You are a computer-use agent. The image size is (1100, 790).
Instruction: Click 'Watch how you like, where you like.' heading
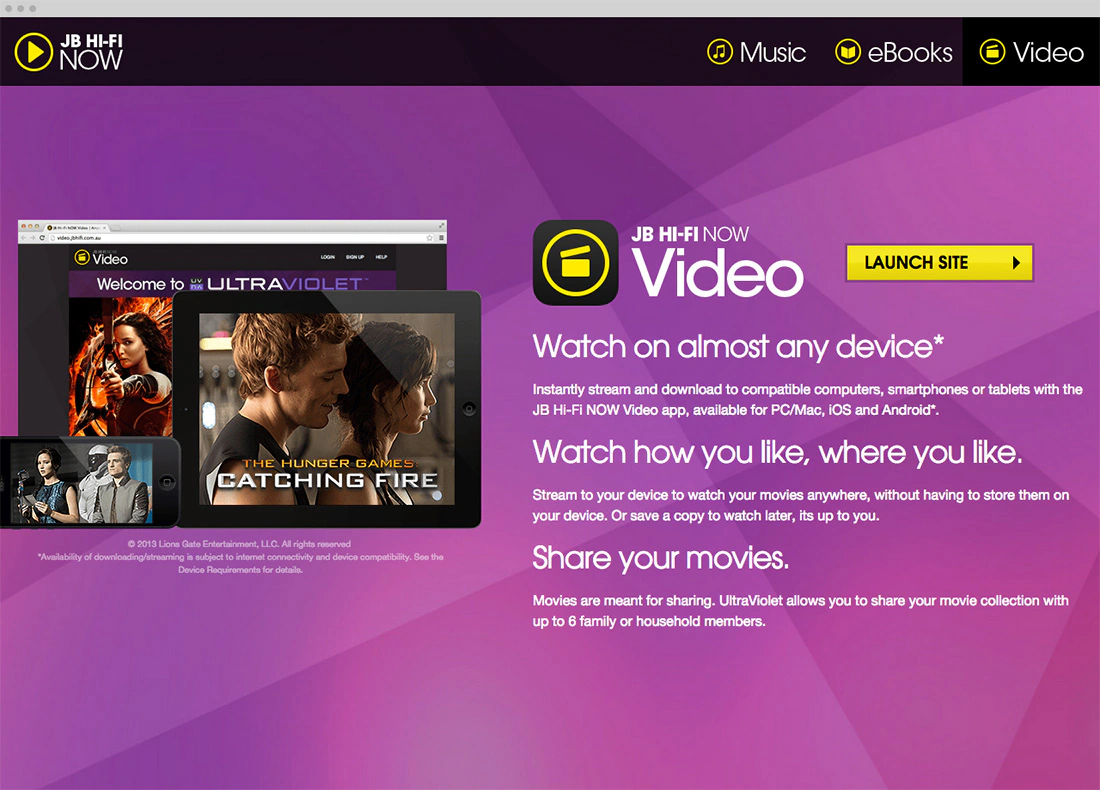click(777, 453)
